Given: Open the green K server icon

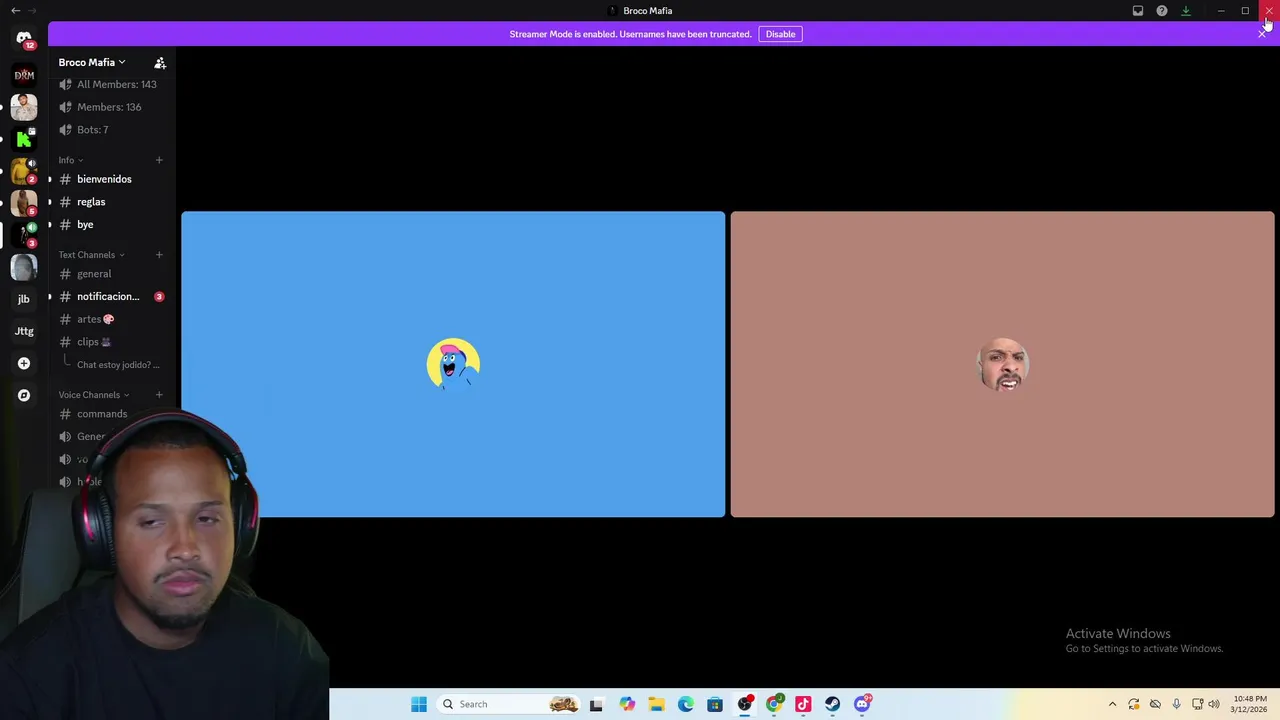Looking at the screenshot, I should (24, 139).
